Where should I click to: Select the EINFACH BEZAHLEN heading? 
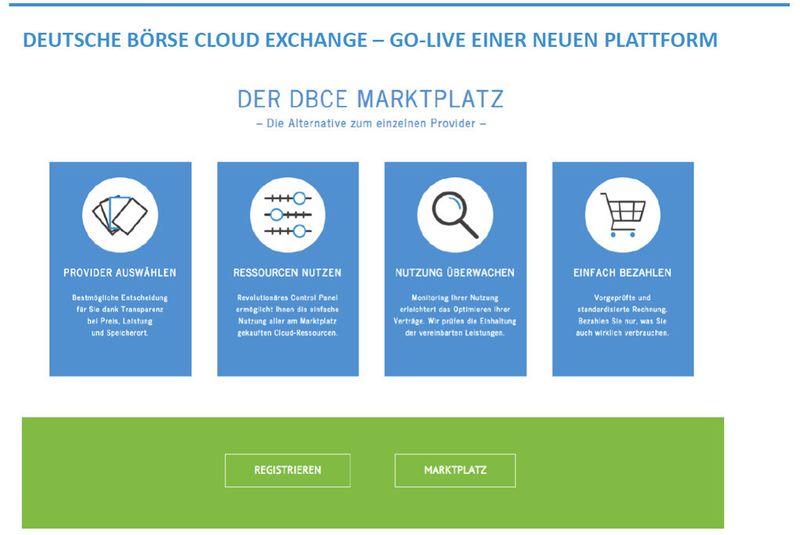(622, 272)
